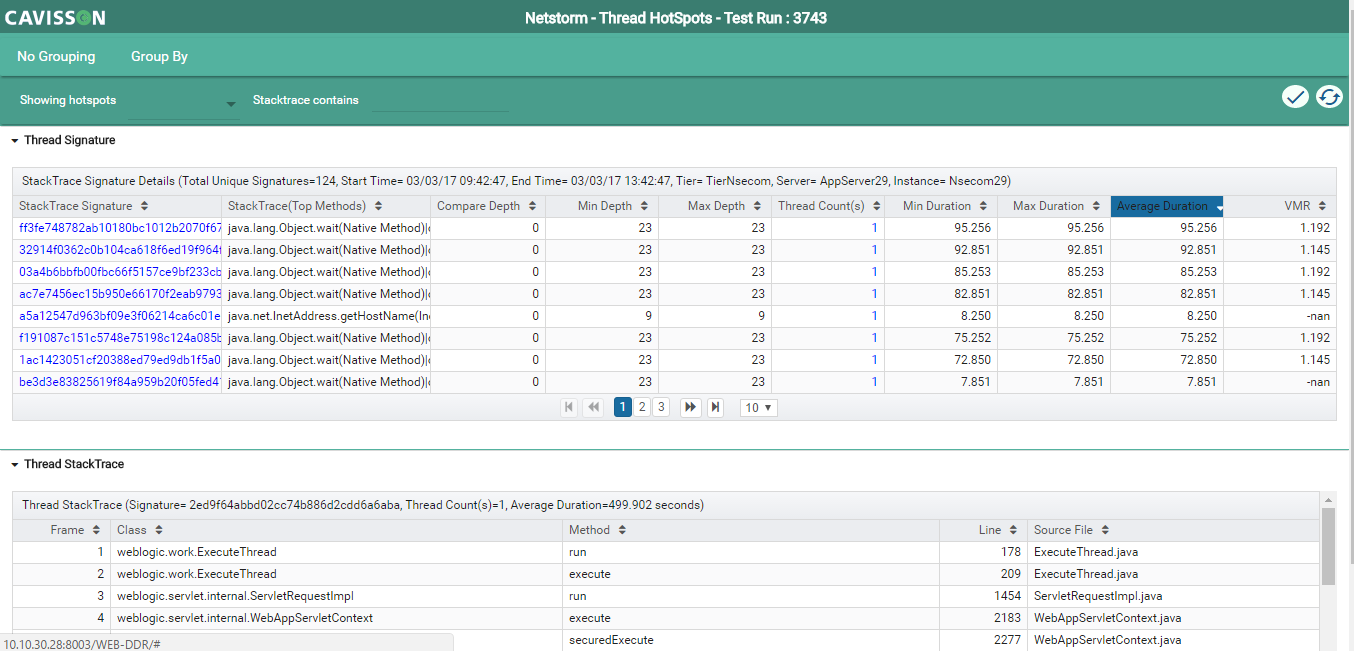
Task: Open the rows-per-page dropdown showing 10
Action: pyautogui.click(x=759, y=408)
